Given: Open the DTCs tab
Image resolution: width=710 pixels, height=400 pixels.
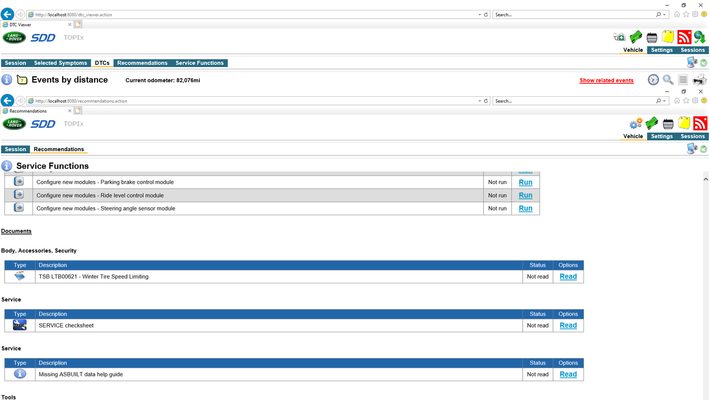Looking at the screenshot, I should [x=102, y=63].
